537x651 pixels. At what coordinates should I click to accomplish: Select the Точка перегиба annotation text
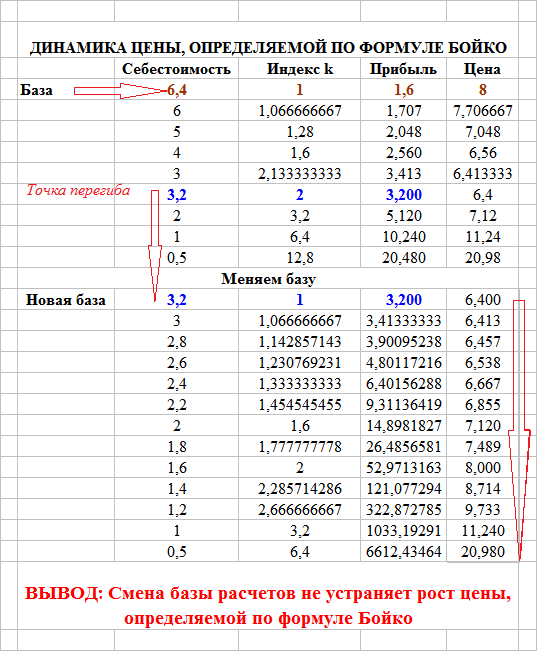click(78, 190)
